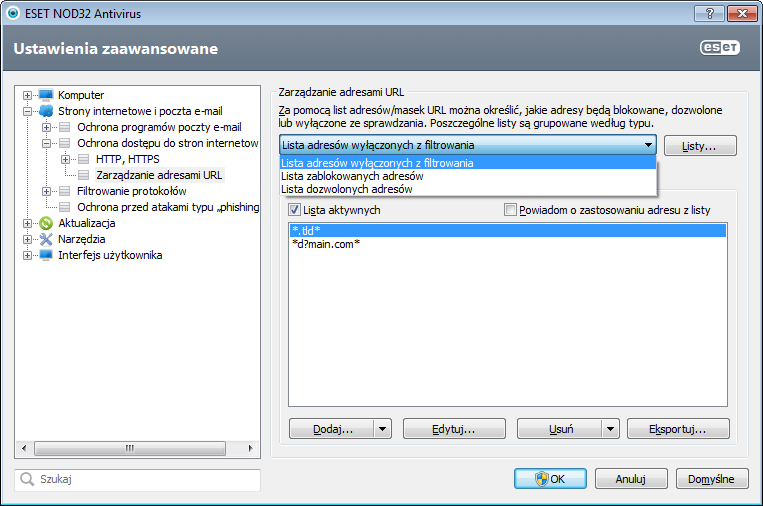This screenshot has width=763, height=506.
Task: Select Interfejs użytkownika tree item
Action: click(110, 255)
